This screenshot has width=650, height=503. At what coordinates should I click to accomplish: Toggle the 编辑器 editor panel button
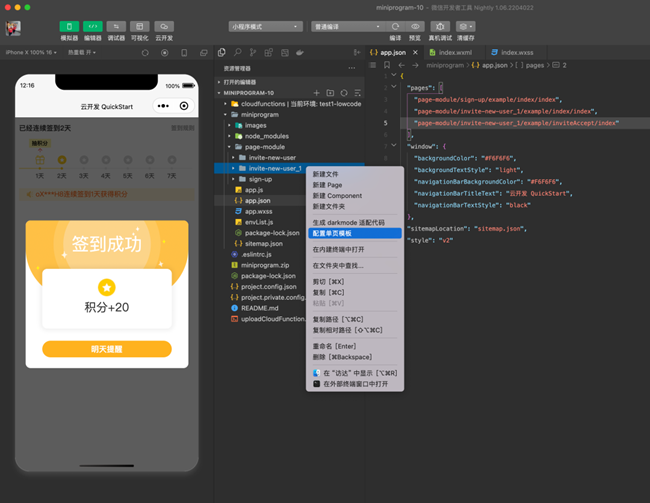tap(92, 26)
